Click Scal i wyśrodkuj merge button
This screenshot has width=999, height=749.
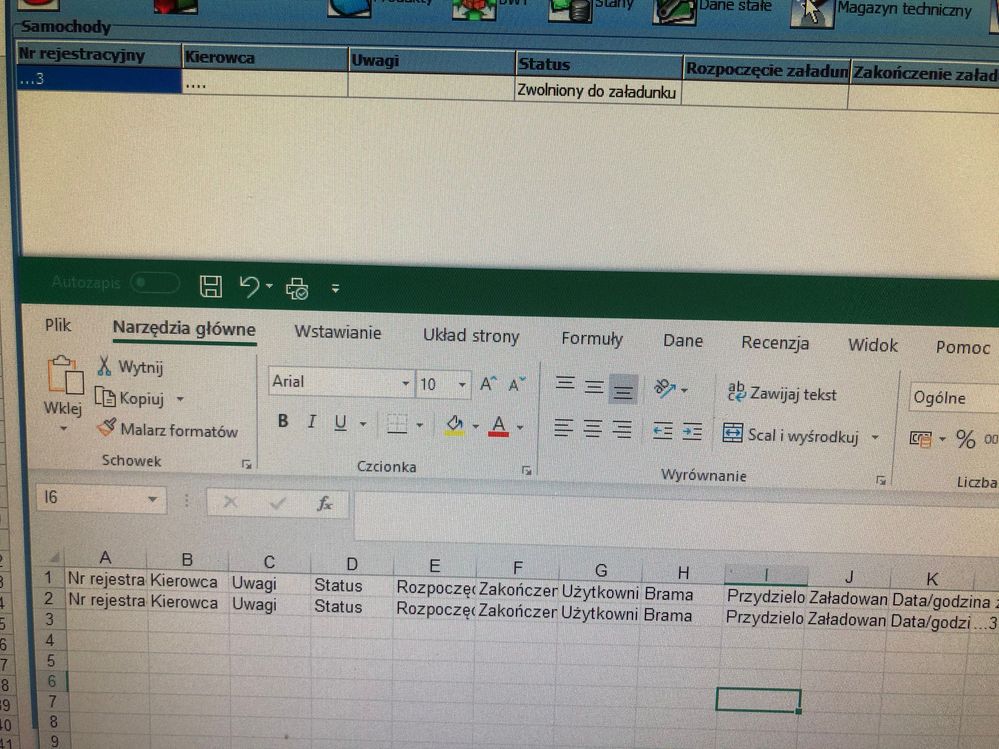point(791,435)
